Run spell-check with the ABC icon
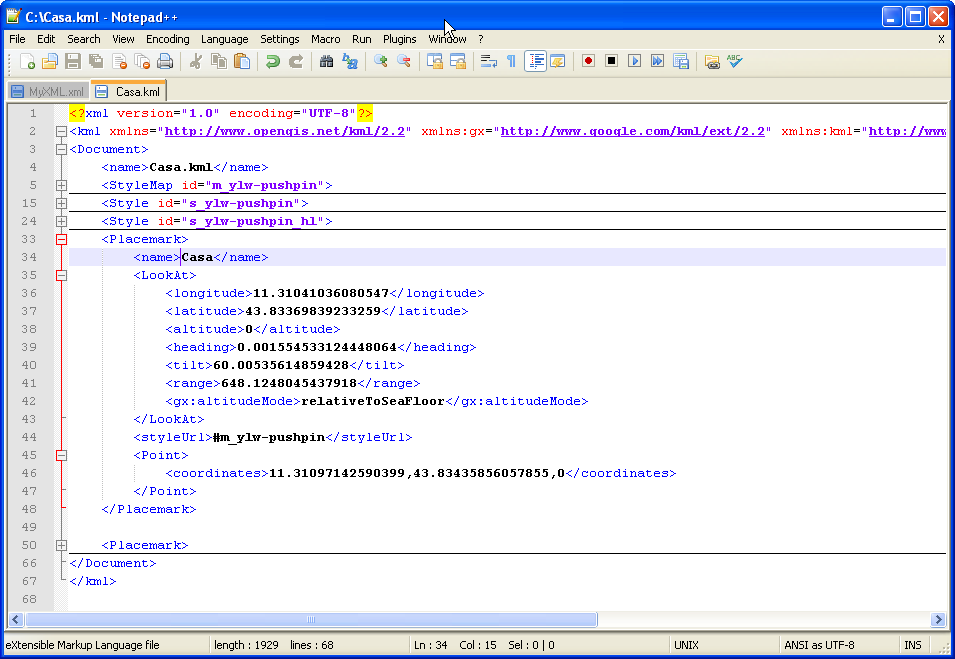Viewport: 955px width, 659px height. [x=735, y=61]
